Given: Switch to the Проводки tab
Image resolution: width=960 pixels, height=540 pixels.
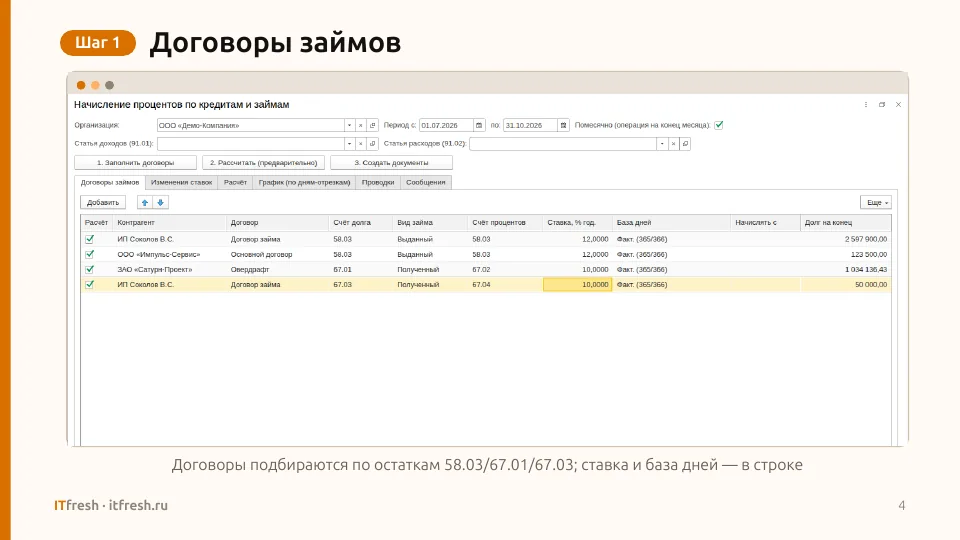Looking at the screenshot, I should [x=378, y=182].
